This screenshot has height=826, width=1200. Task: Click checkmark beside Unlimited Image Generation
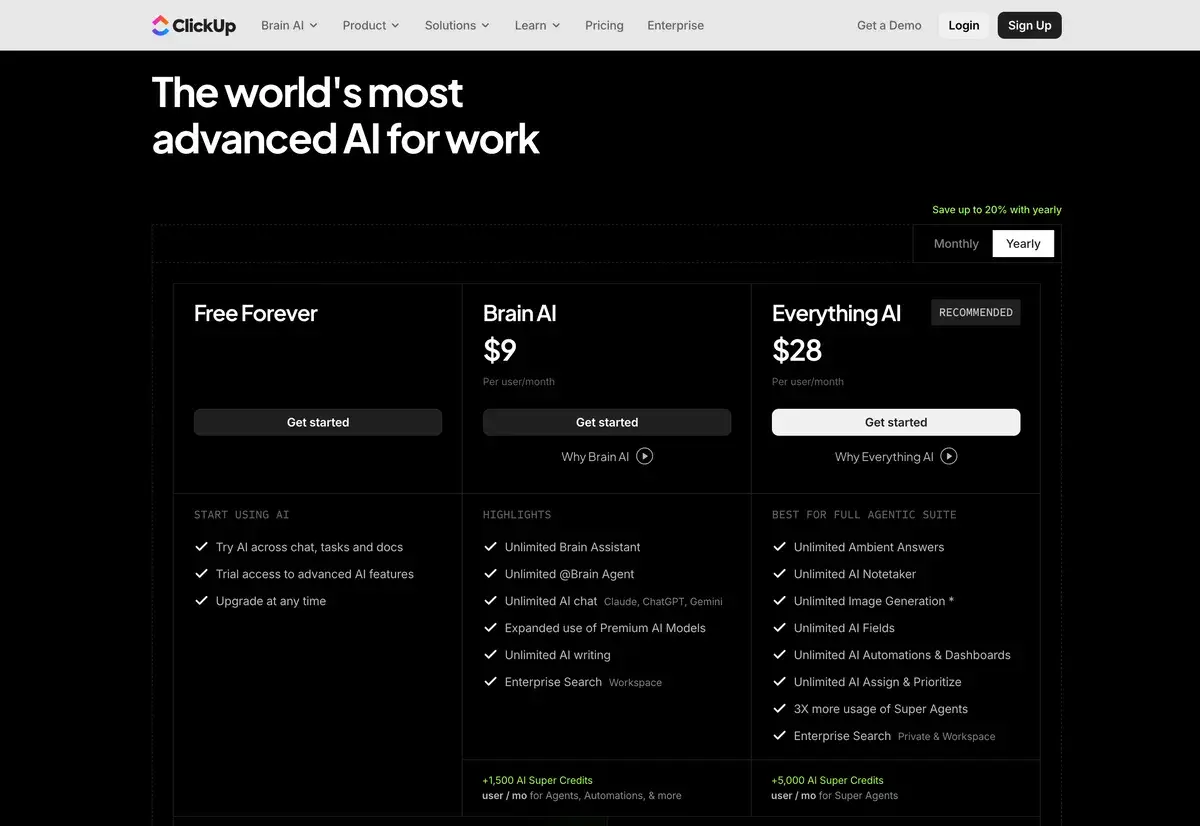[779, 601]
